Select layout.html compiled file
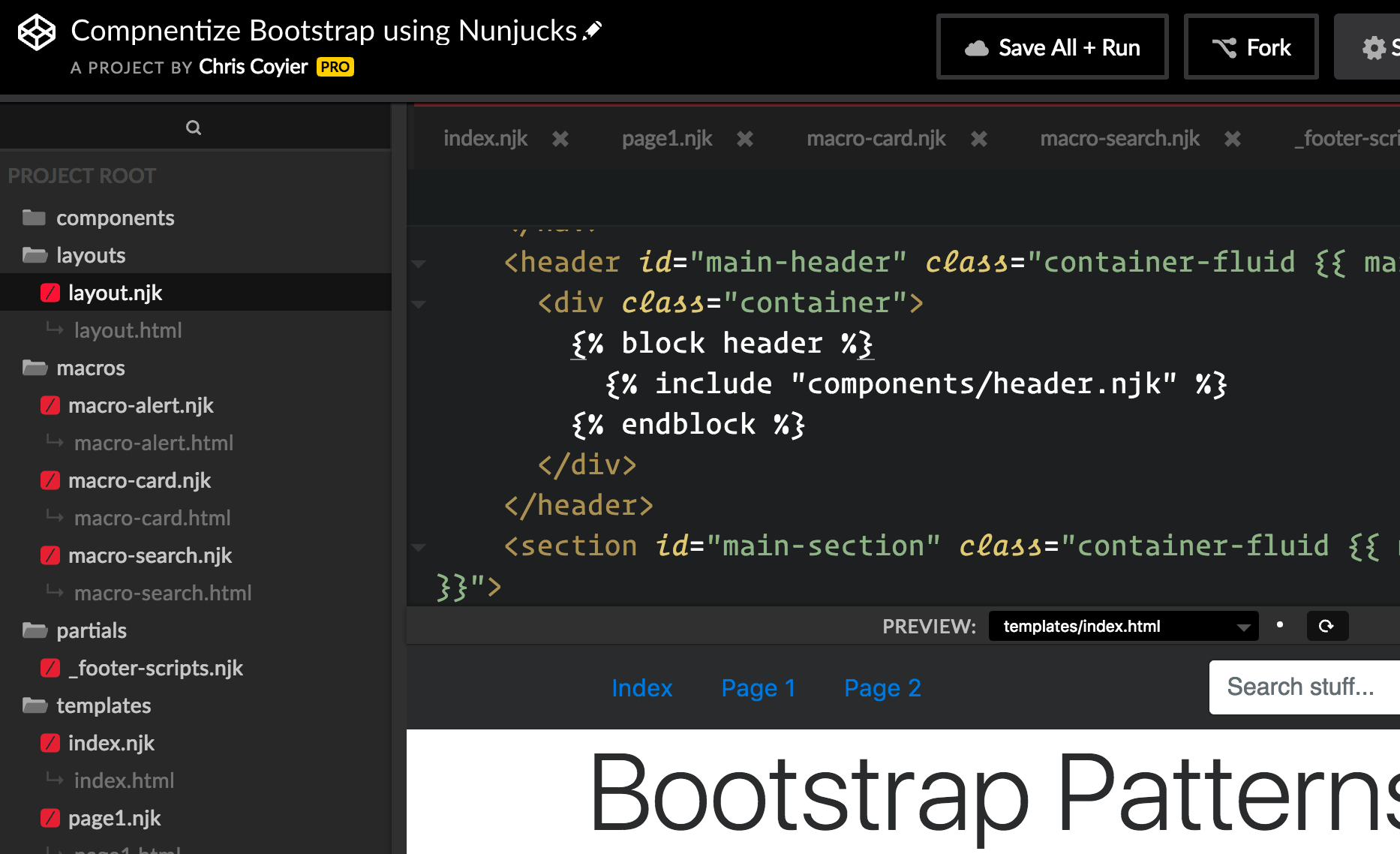1400x854 pixels. [x=128, y=330]
